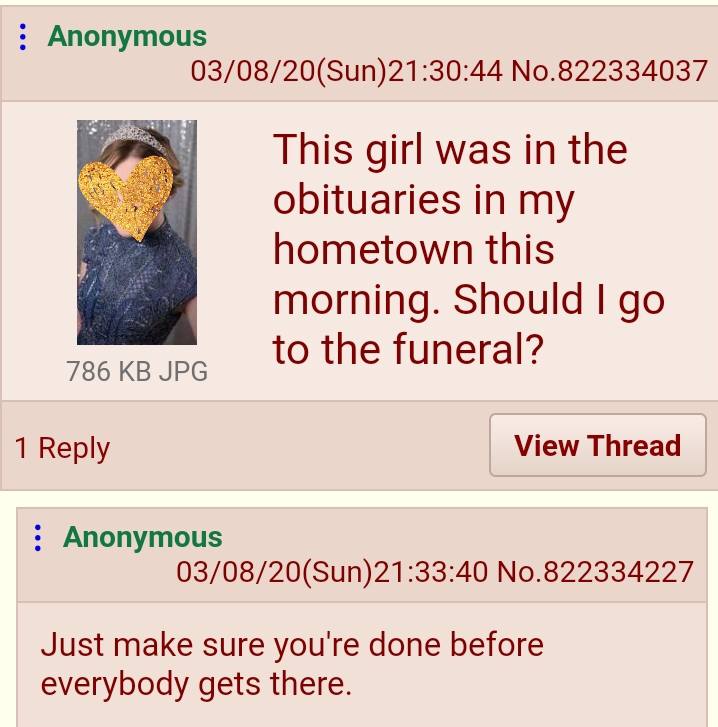Viewport: 718px width, 727px height.
Task: Select post number No.822334227
Action: (x=595, y=572)
